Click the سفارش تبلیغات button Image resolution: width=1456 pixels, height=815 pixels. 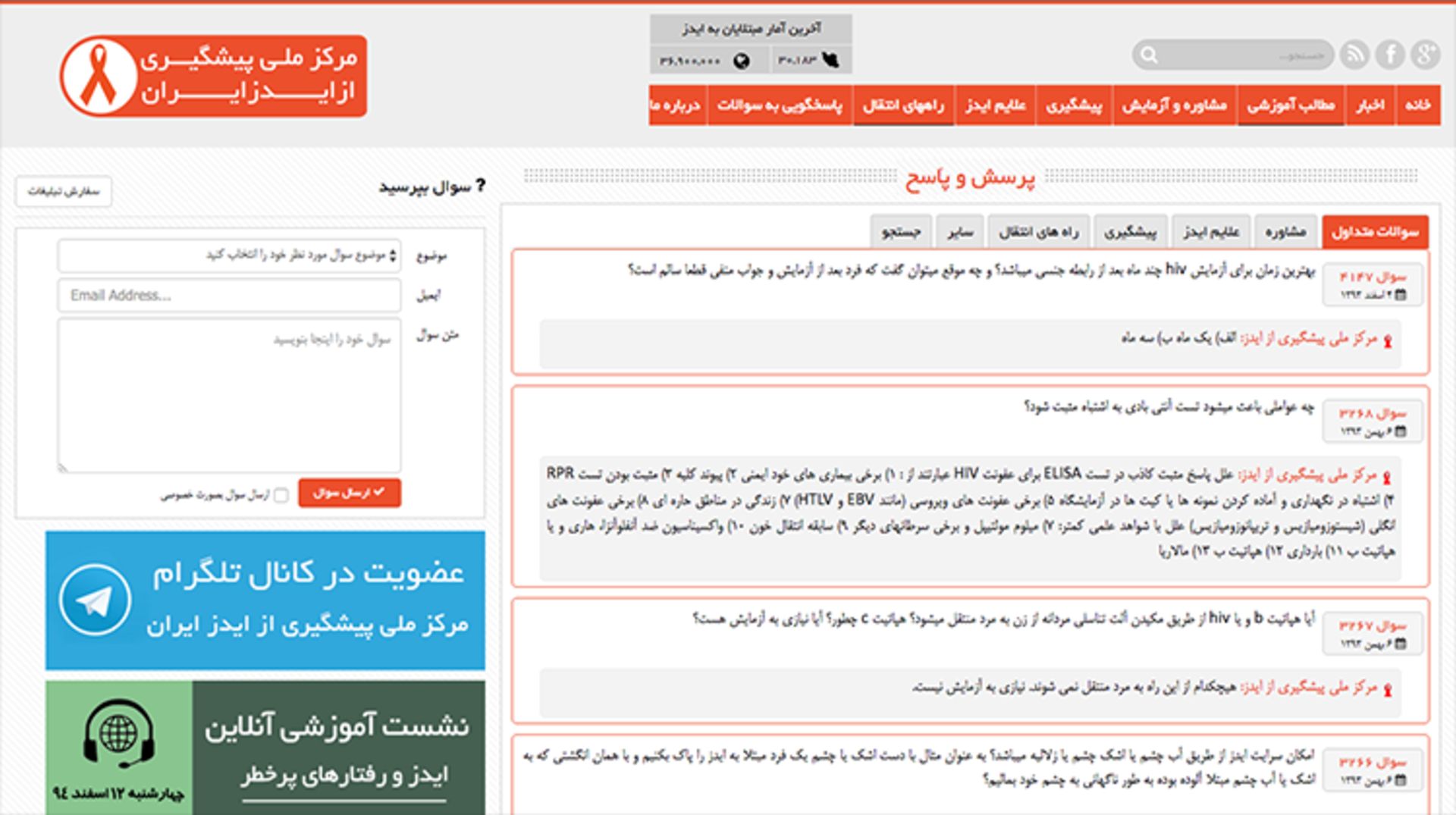pos(64,191)
